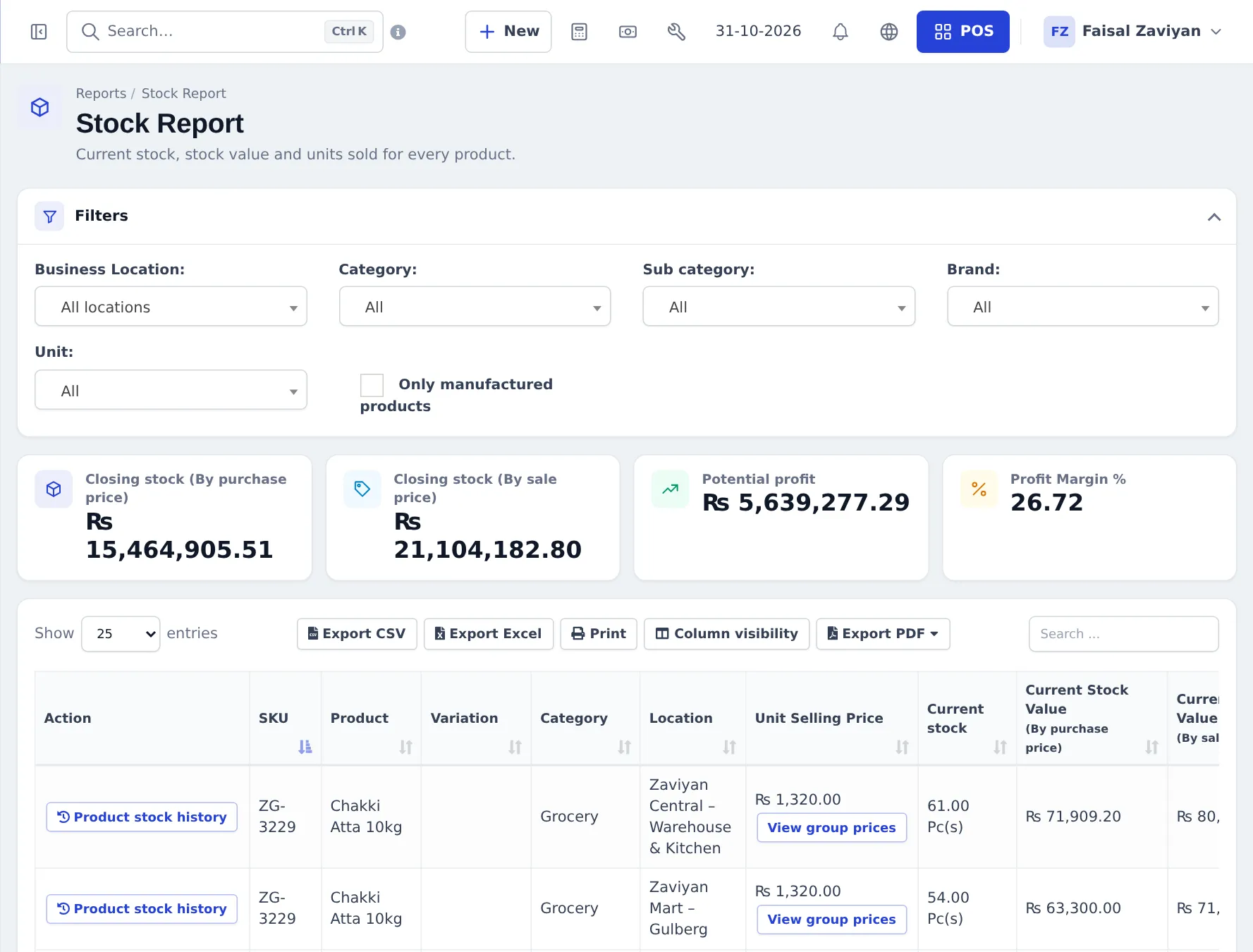Open stock history for Zaviyan Mart Gulberg row

142,908
